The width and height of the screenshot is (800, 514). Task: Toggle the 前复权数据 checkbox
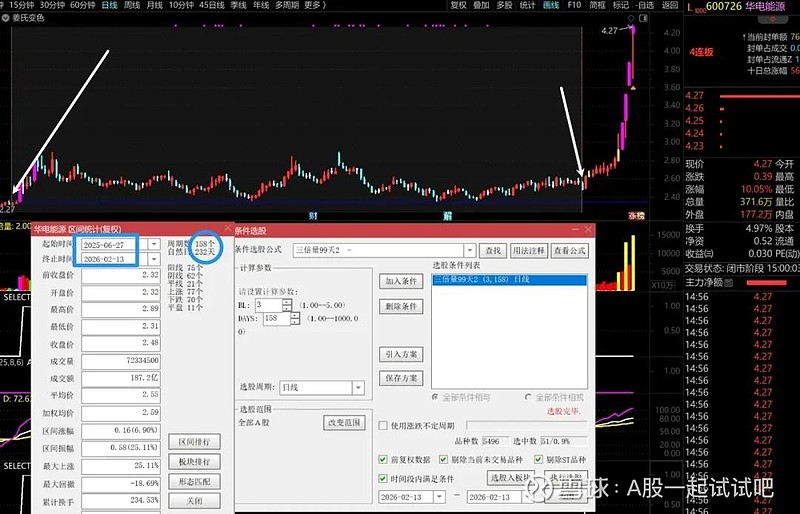point(383,459)
